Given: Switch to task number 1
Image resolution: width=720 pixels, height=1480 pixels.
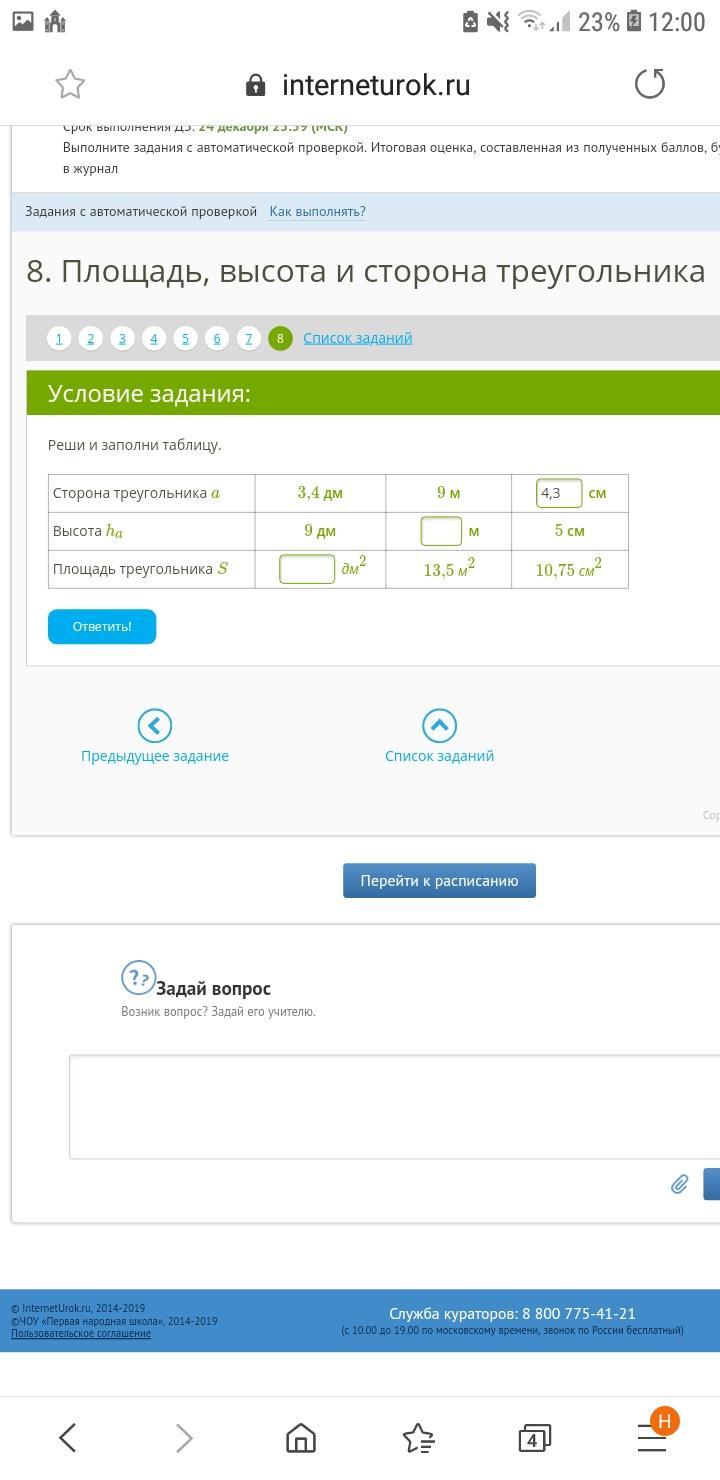Looking at the screenshot, I should 59,338.
